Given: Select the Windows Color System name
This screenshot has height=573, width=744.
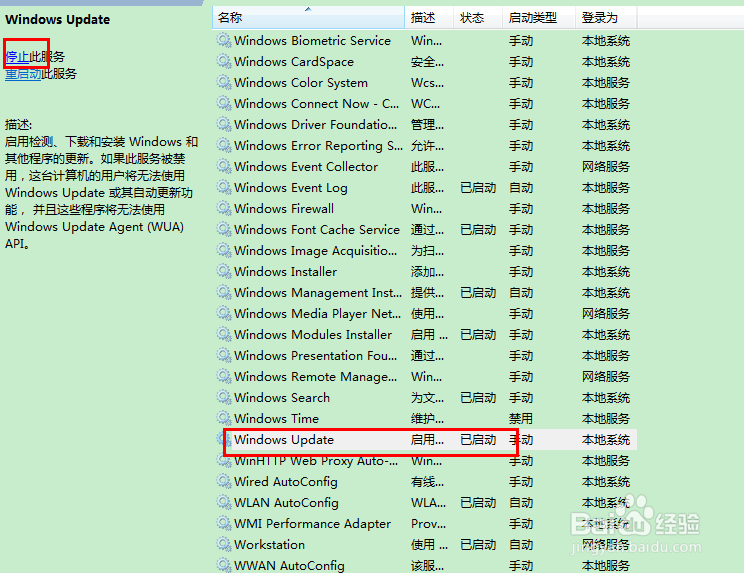Looking at the screenshot, I should click(x=301, y=83).
